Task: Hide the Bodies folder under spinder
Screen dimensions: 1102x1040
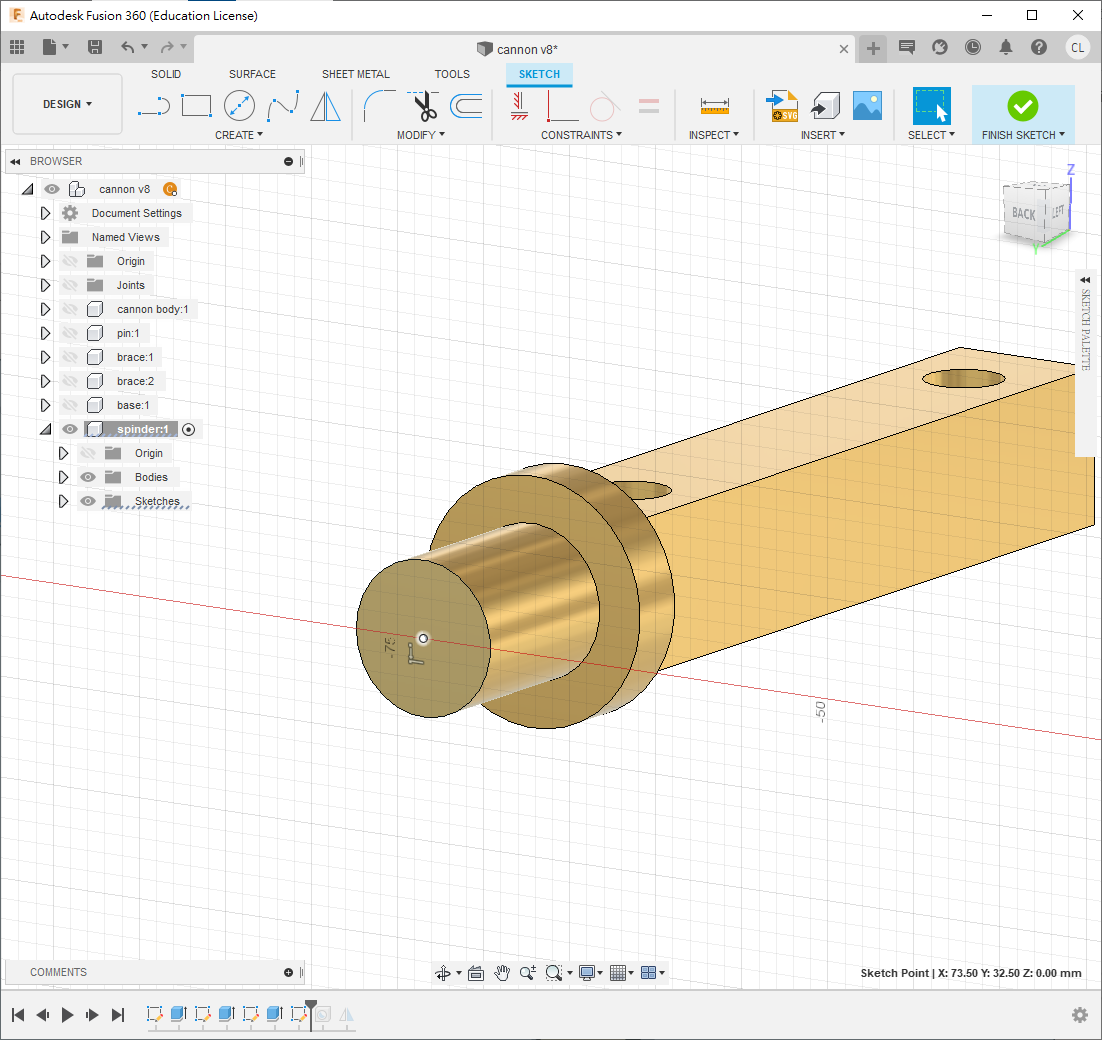Action: pos(88,477)
